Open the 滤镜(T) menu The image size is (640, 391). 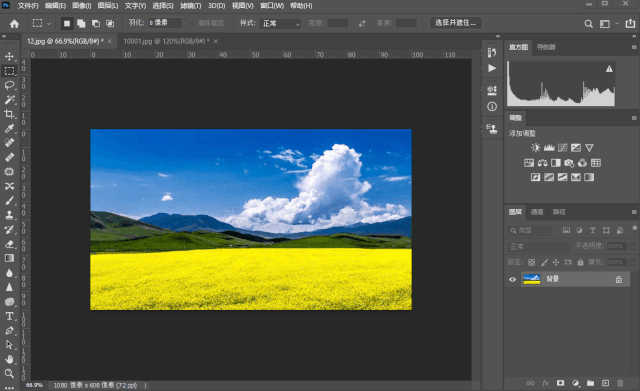click(191, 6)
